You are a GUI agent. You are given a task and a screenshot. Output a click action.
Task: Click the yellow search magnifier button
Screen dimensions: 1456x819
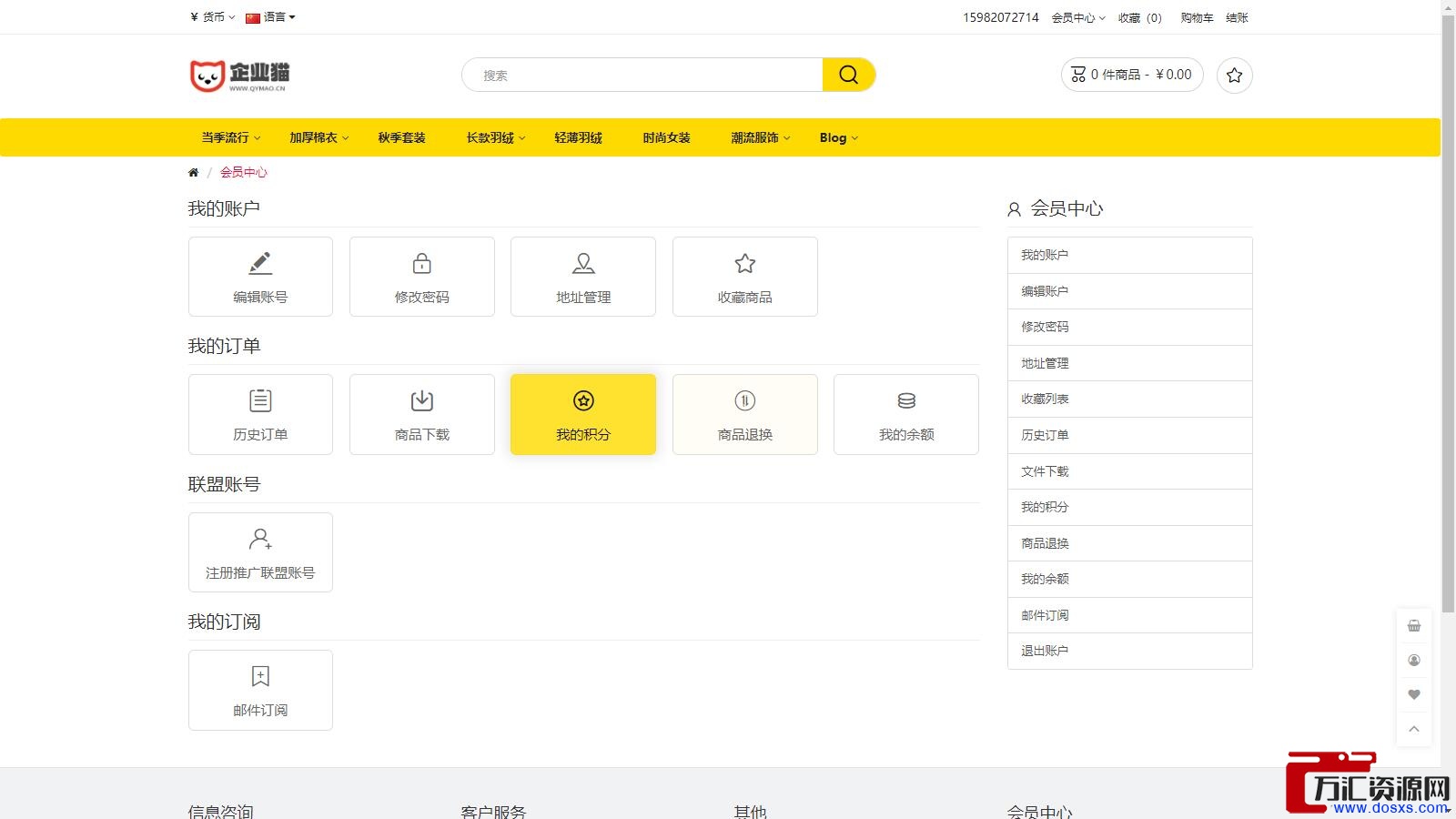[848, 75]
